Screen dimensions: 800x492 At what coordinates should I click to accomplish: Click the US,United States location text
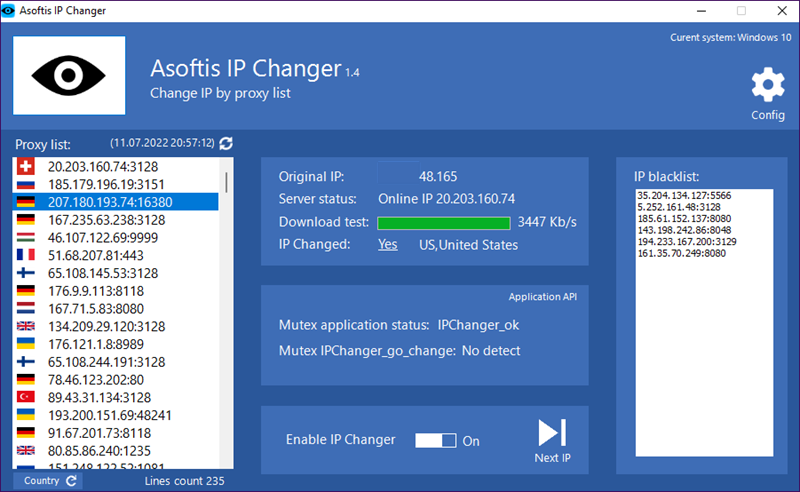(x=468, y=245)
